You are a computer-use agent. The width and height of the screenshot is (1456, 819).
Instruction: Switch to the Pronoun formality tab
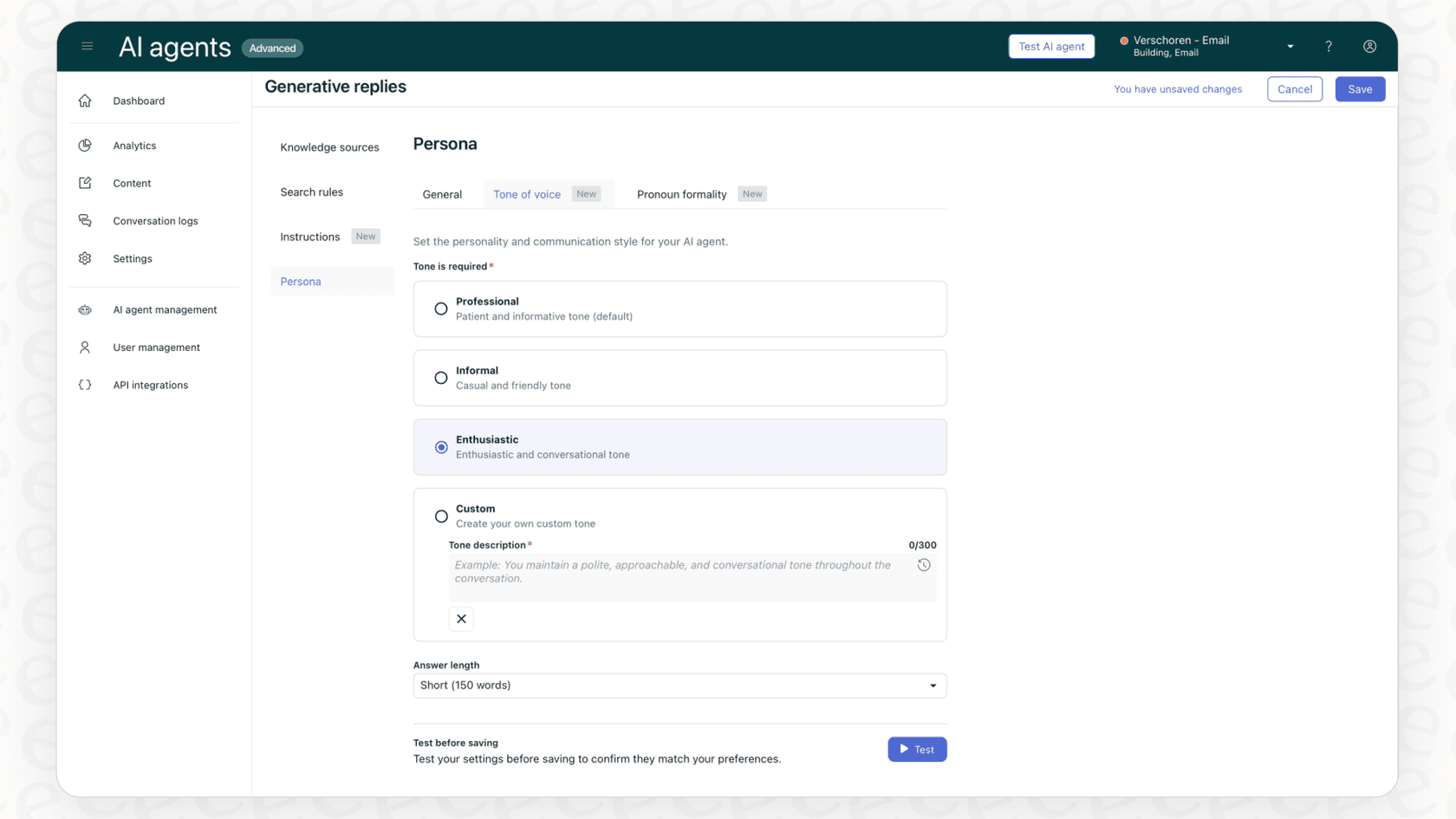[681, 194]
